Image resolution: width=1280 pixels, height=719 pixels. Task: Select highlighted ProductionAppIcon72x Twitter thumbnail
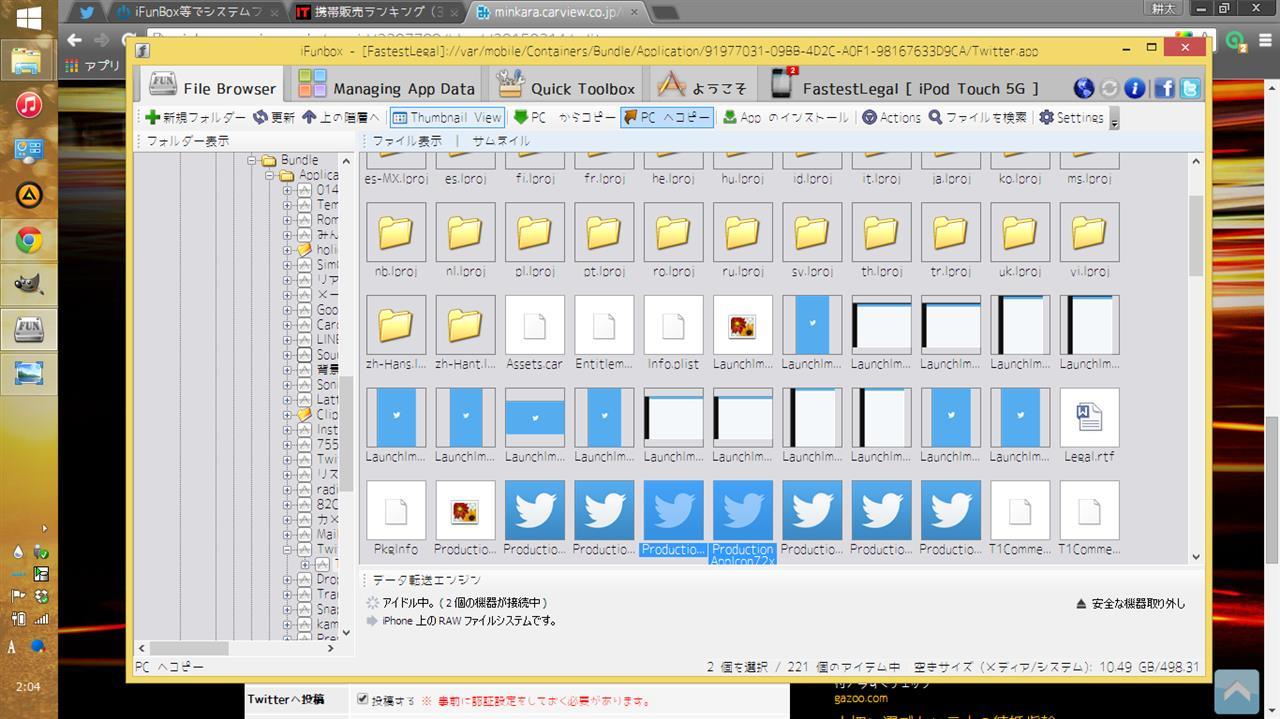pyautogui.click(x=742, y=521)
